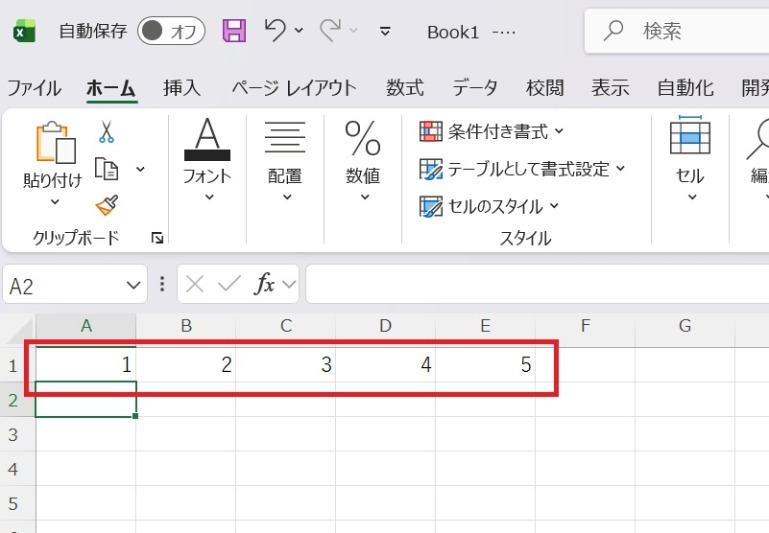
Task: Open 条件付き書式 menu
Action: click(x=492, y=131)
